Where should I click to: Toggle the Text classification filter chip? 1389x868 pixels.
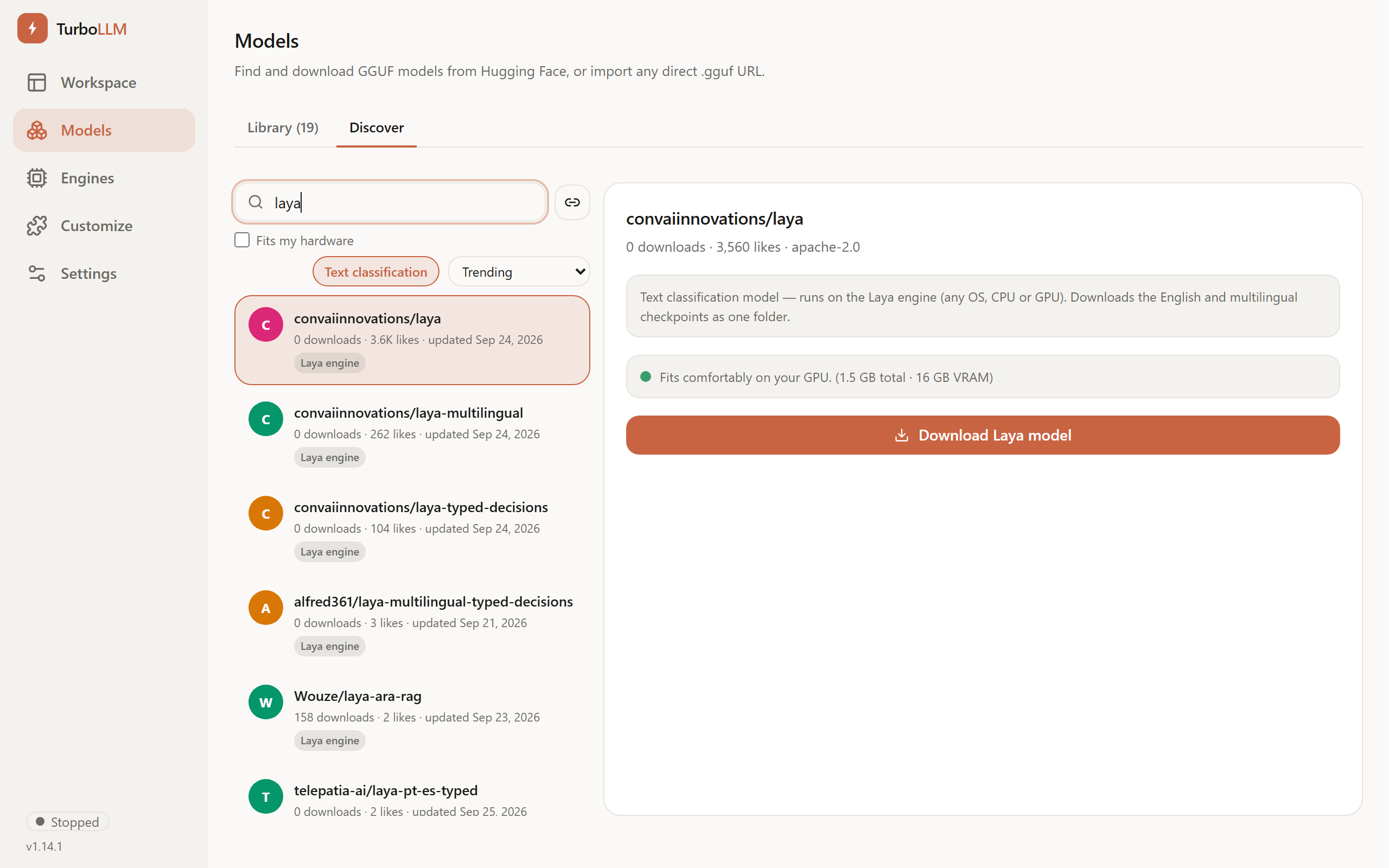[376, 272]
